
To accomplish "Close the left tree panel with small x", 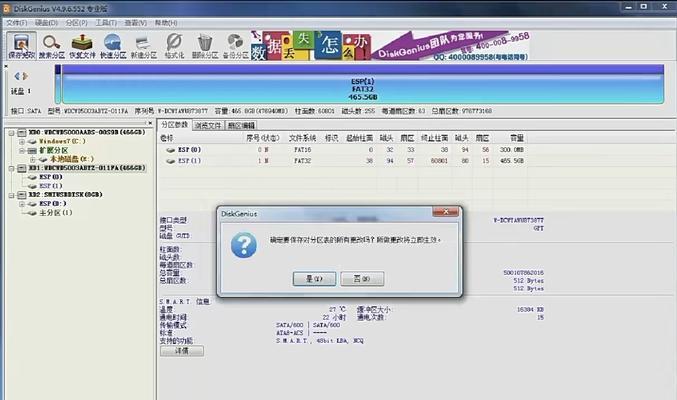I will [x=150, y=123].
